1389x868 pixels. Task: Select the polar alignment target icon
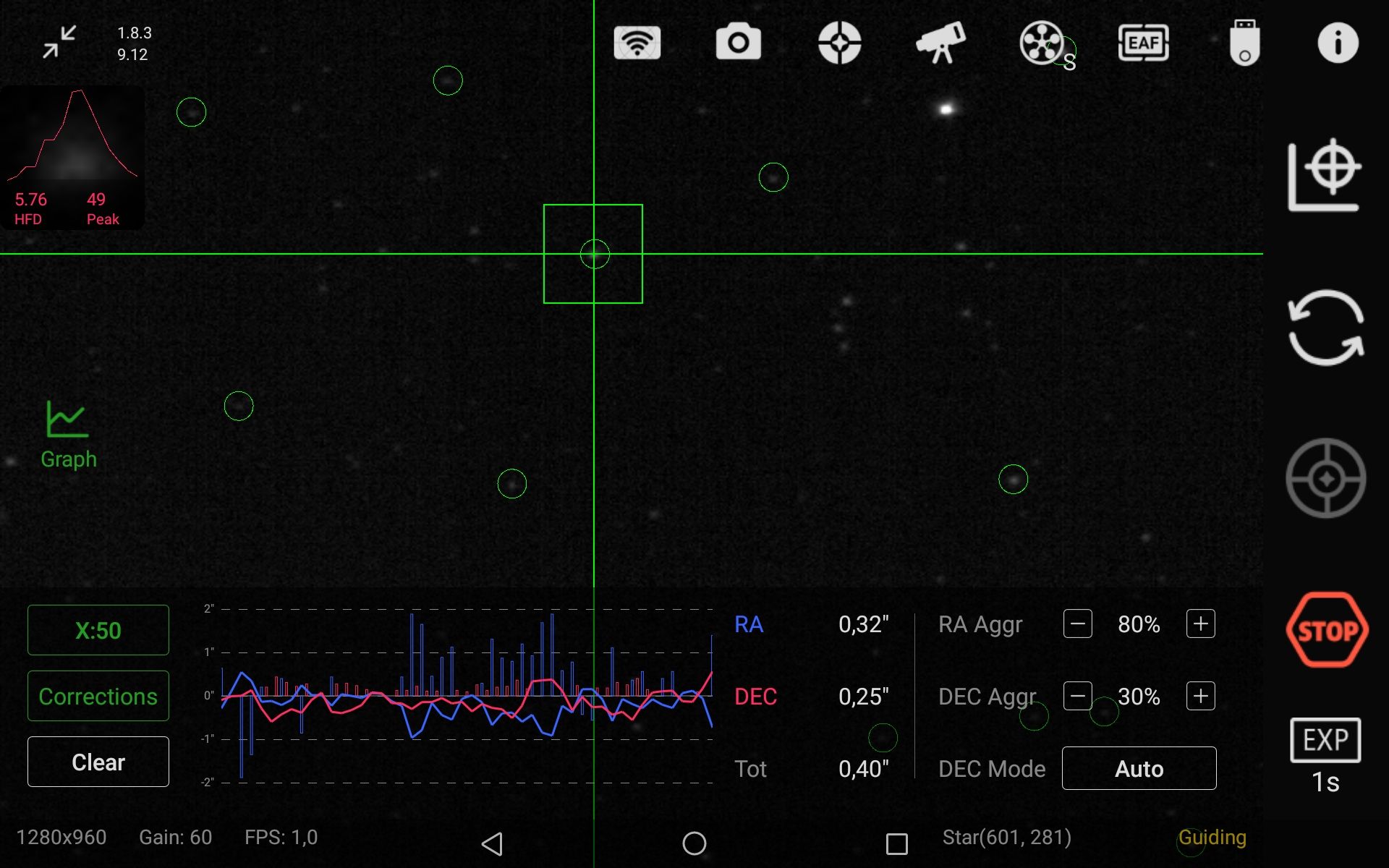1325,174
